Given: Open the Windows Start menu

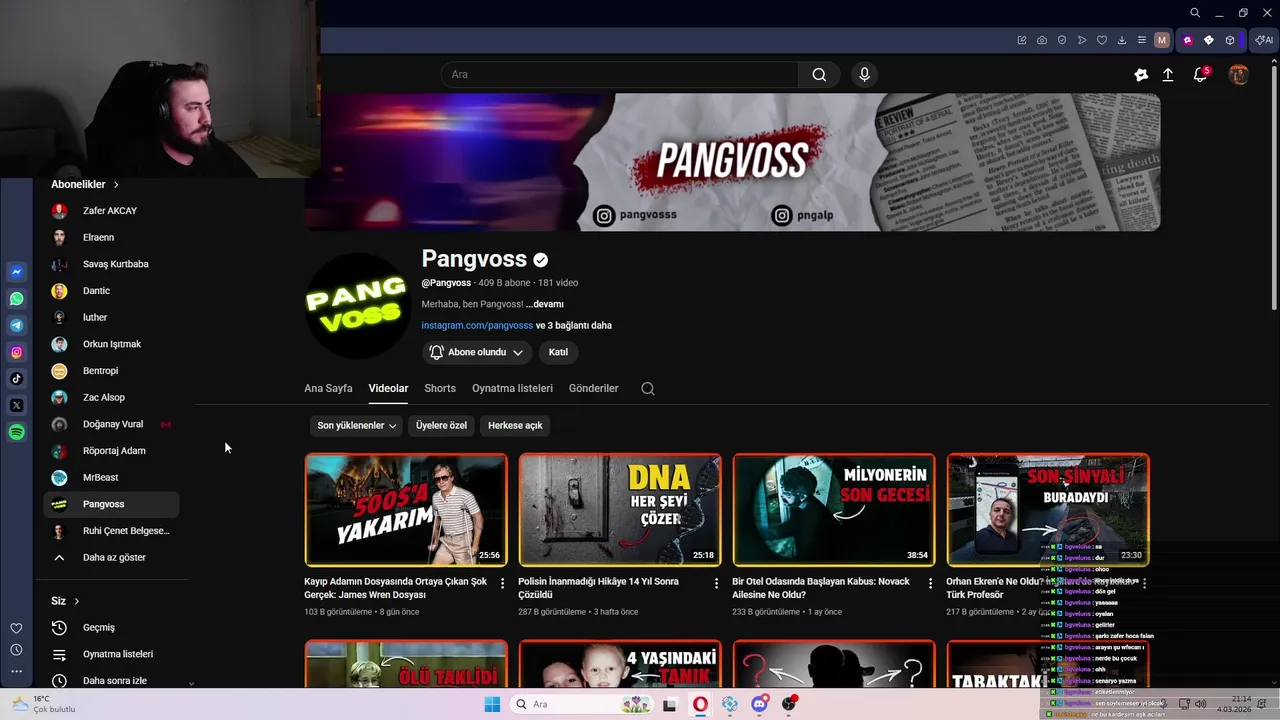Looking at the screenshot, I should [x=492, y=704].
